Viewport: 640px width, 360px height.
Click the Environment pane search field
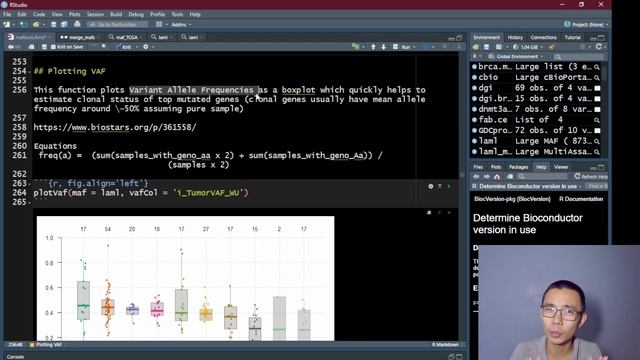click(579, 56)
